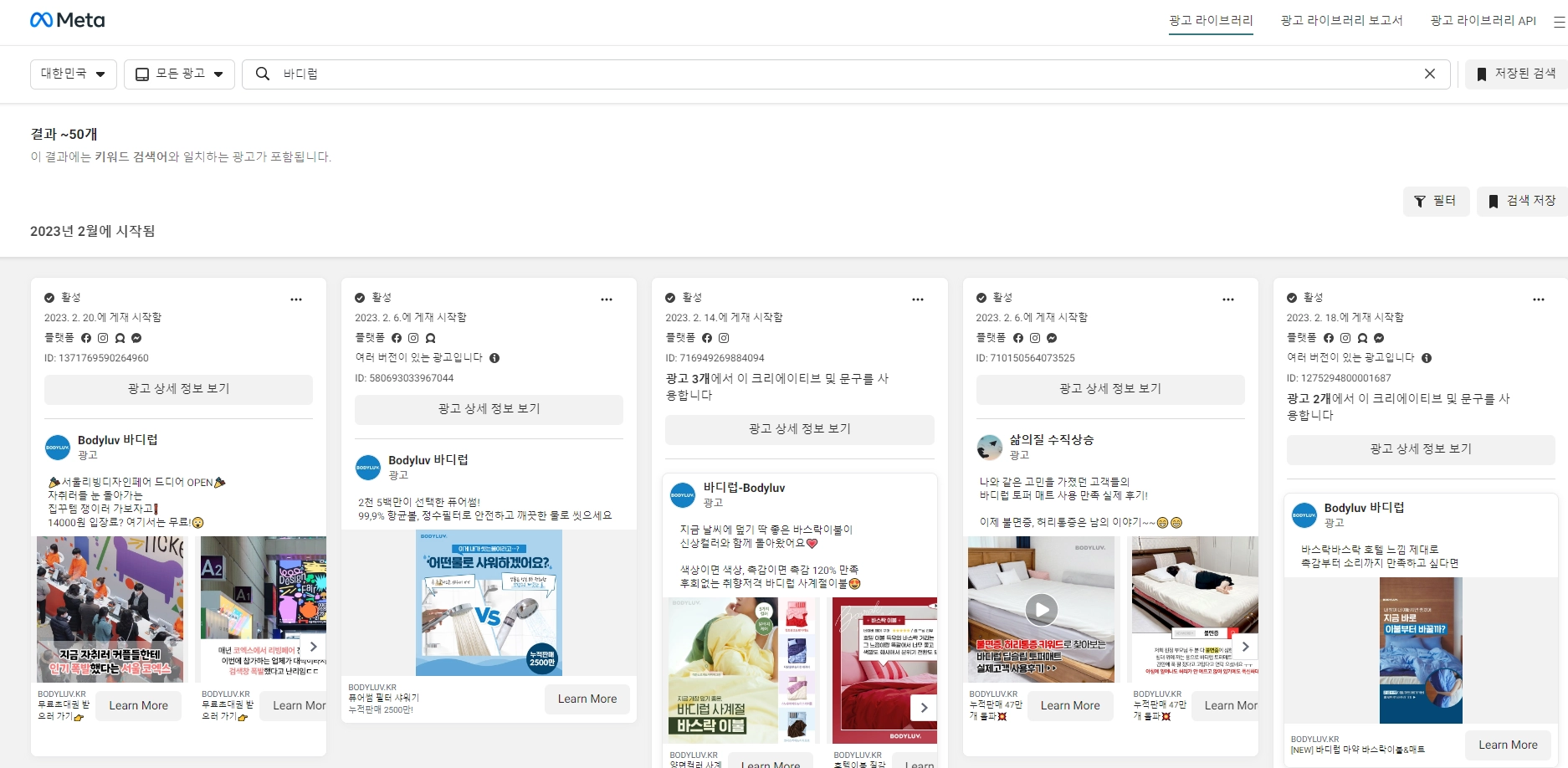This screenshot has width=1568, height=768.
Task: Click Instagram platform icon on ad ID ending 4094
Action: pyautogui.click(x=724, y=338)
